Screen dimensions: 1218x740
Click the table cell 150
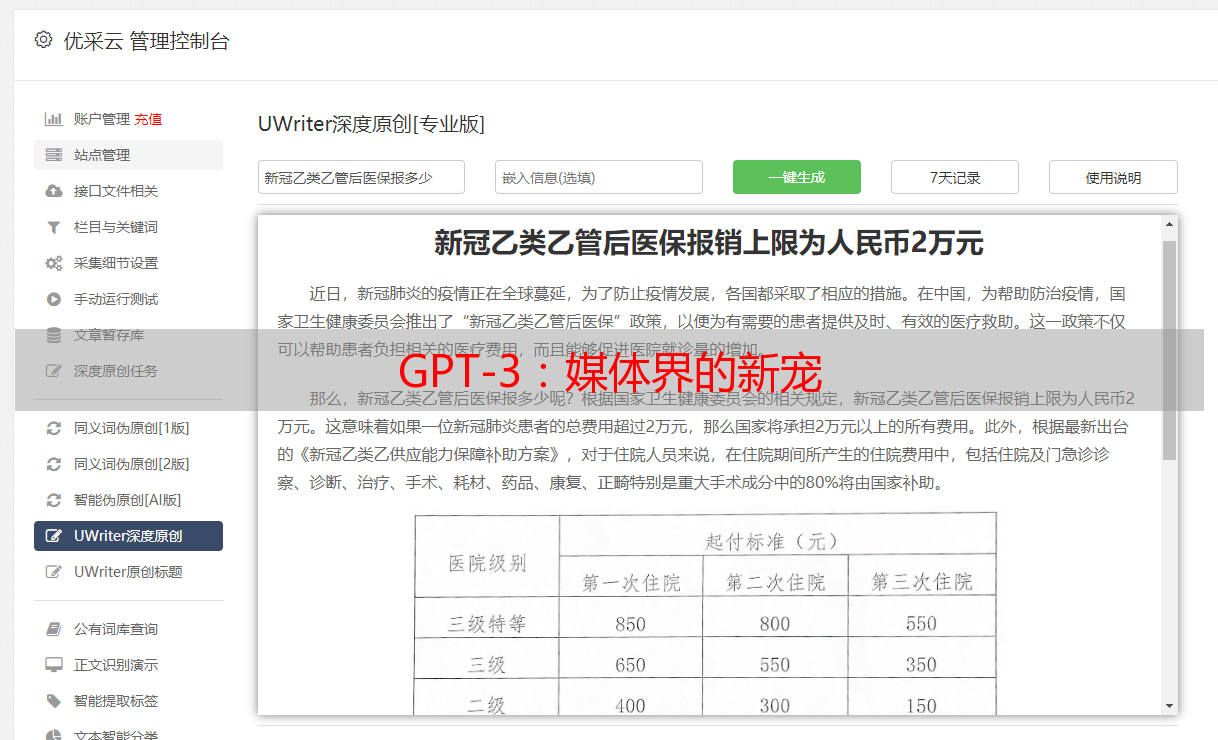coord(921,706)
